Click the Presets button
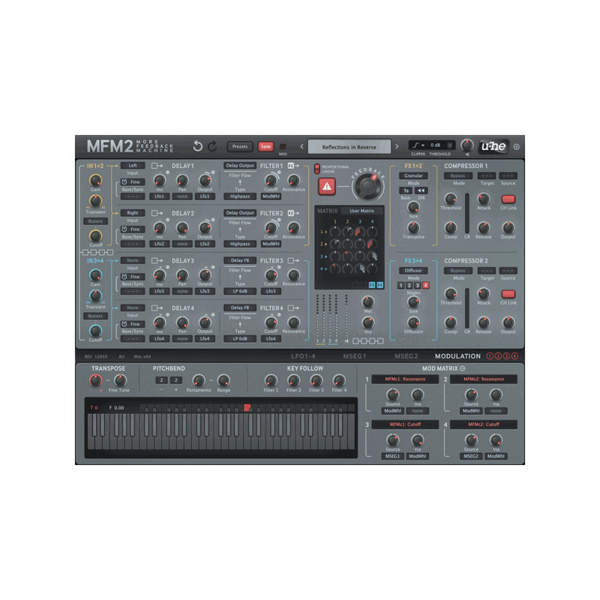 [240, 147]
